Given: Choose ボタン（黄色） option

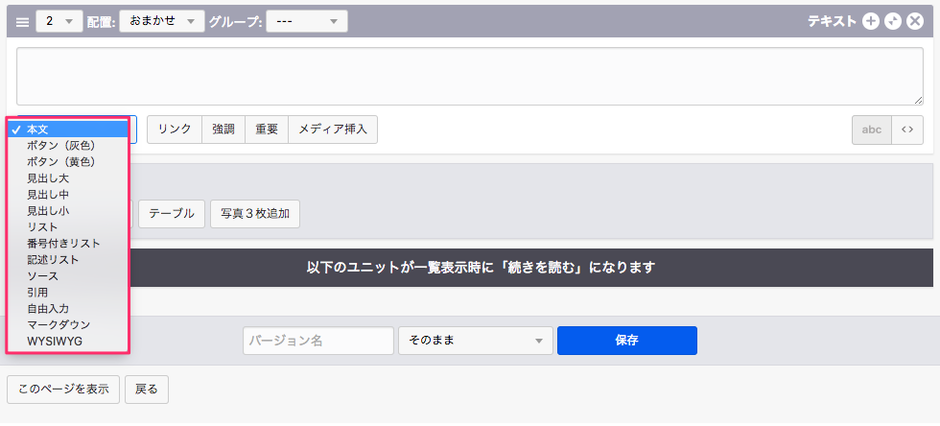Looking at the screenshot, I should [68, 162].
